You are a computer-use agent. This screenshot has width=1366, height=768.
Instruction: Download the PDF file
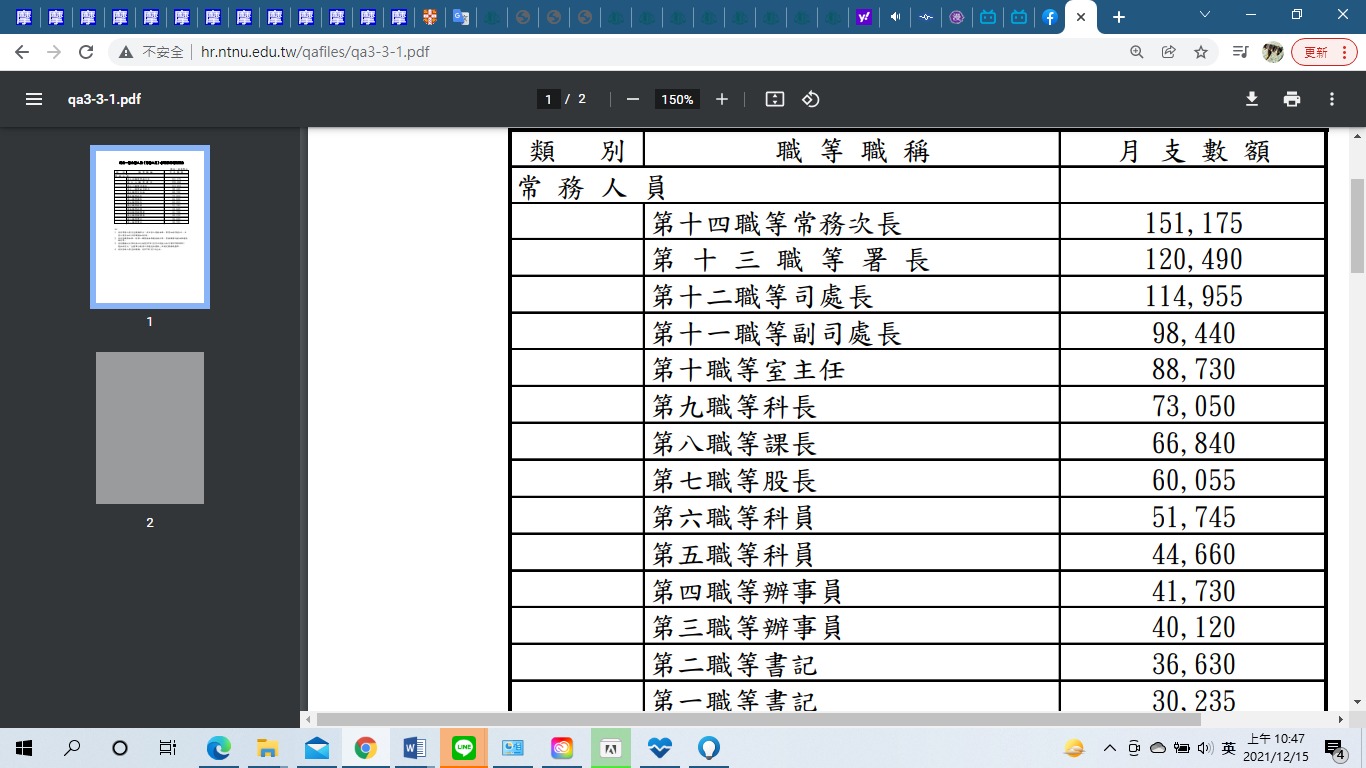[x=1251, y=99]
